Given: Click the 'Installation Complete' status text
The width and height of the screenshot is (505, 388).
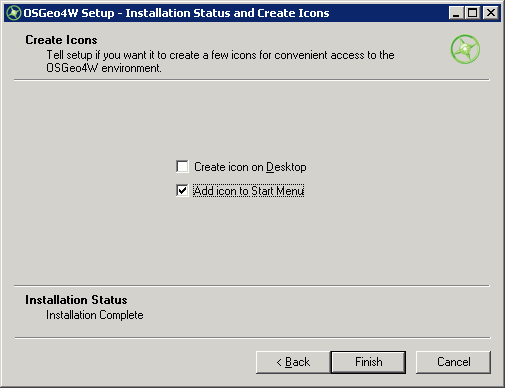Looking at the screenshot, I should click(95, 315).
